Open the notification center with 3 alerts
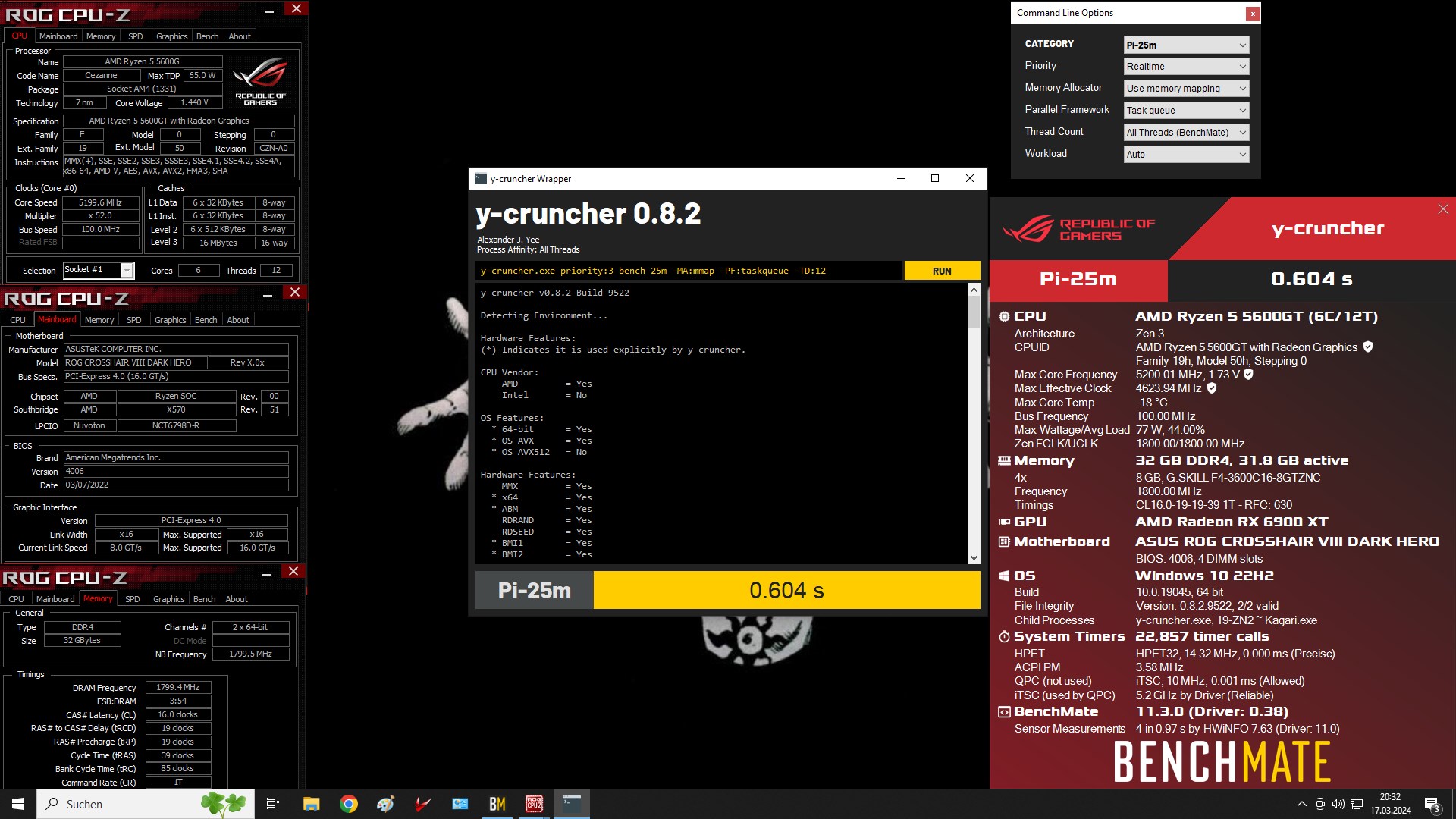 (1432, 804)
